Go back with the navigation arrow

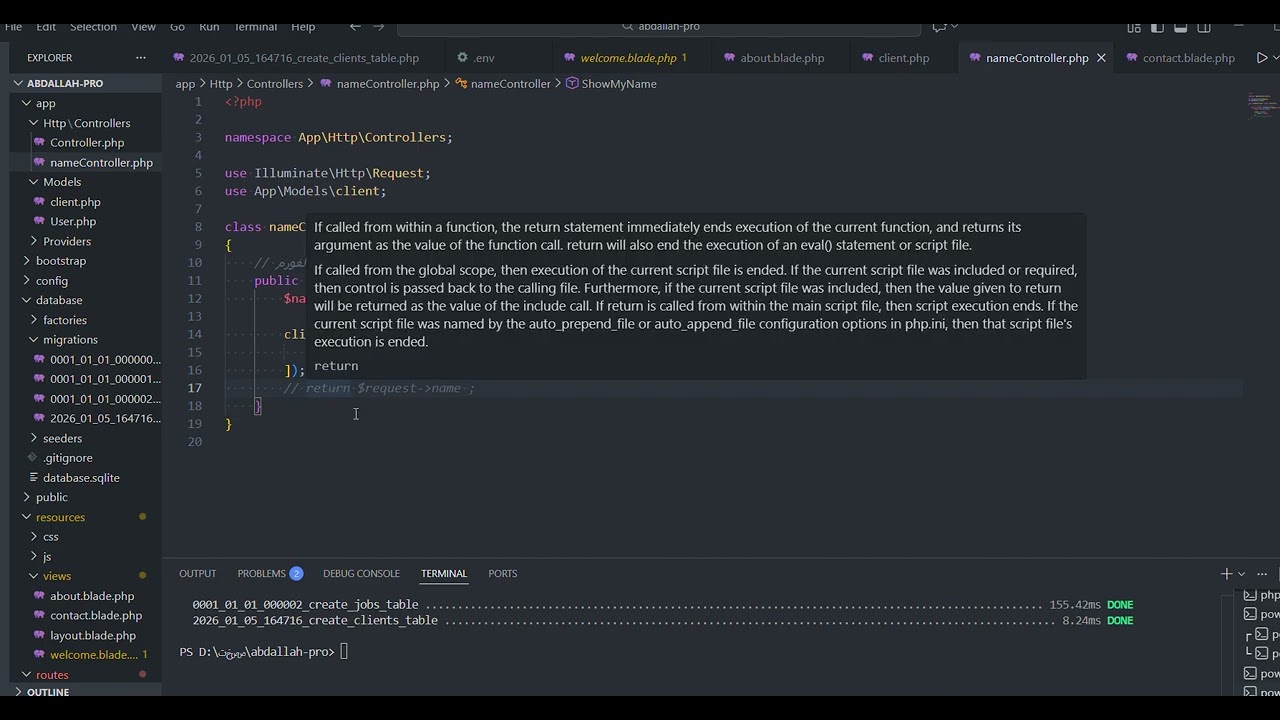tap(355, 27)
